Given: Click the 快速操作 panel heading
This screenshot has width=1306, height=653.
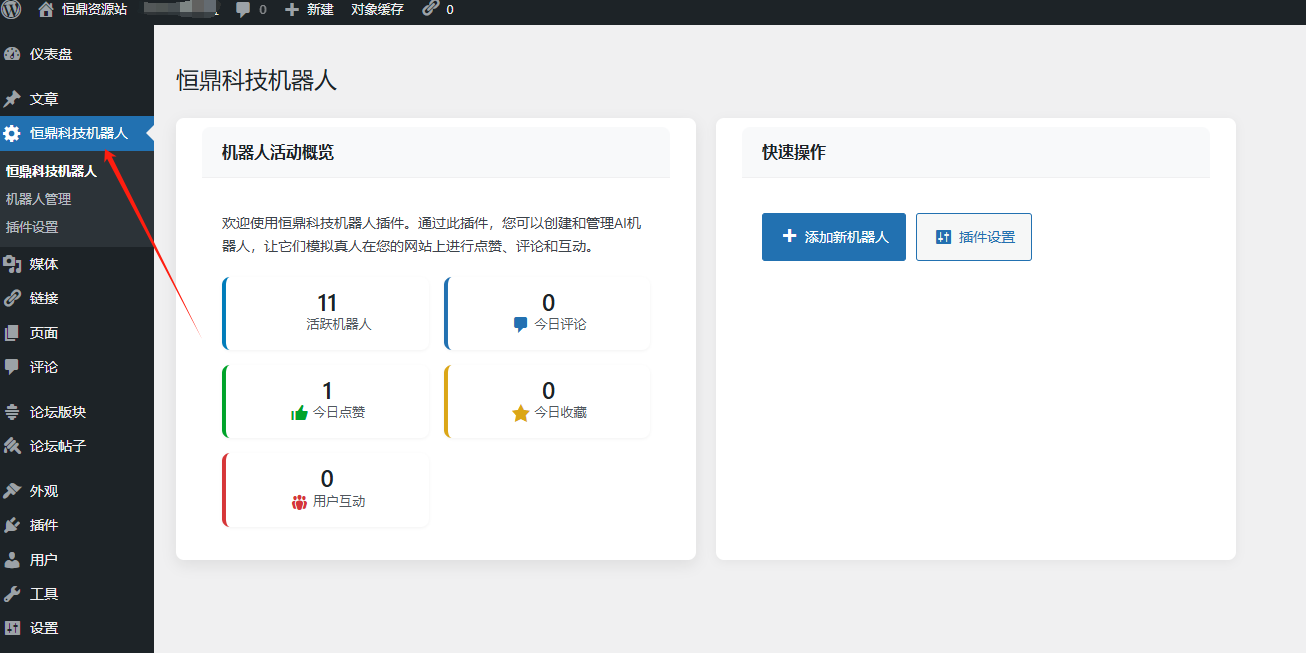Looking at the screenshot, I should tap(794, 152).
